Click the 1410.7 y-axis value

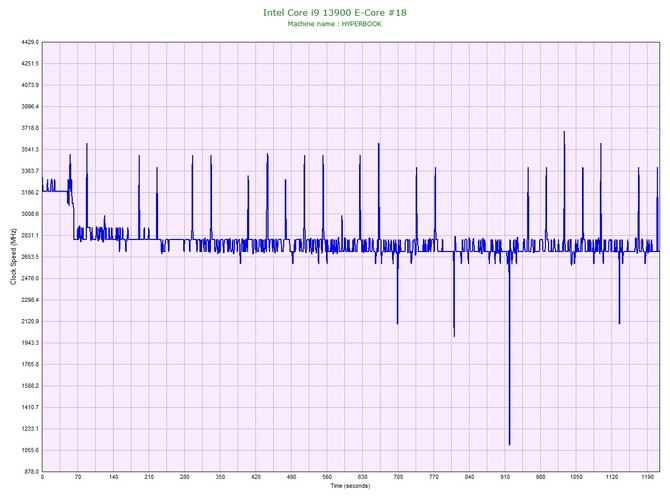point(30,407)
